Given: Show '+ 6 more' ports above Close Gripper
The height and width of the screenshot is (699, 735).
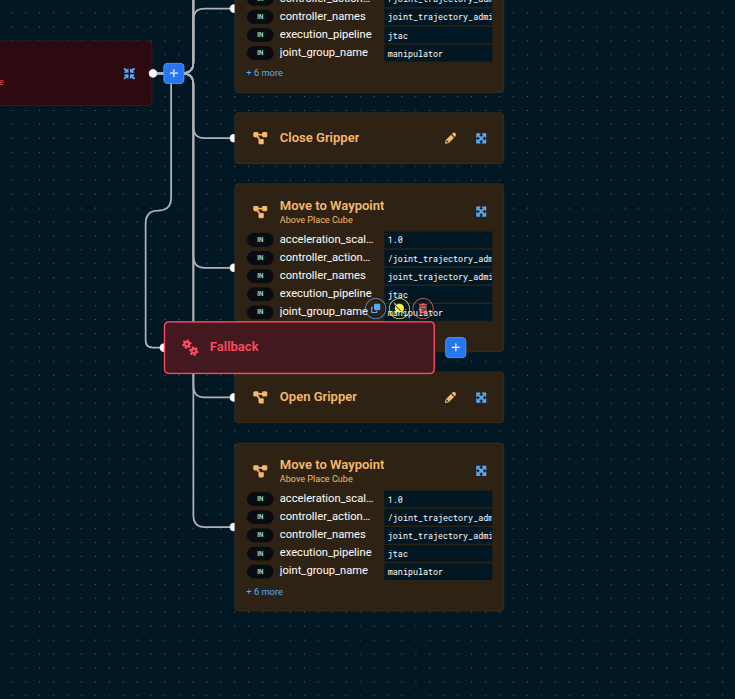Looking at the screenshot, I should point(264,73).
